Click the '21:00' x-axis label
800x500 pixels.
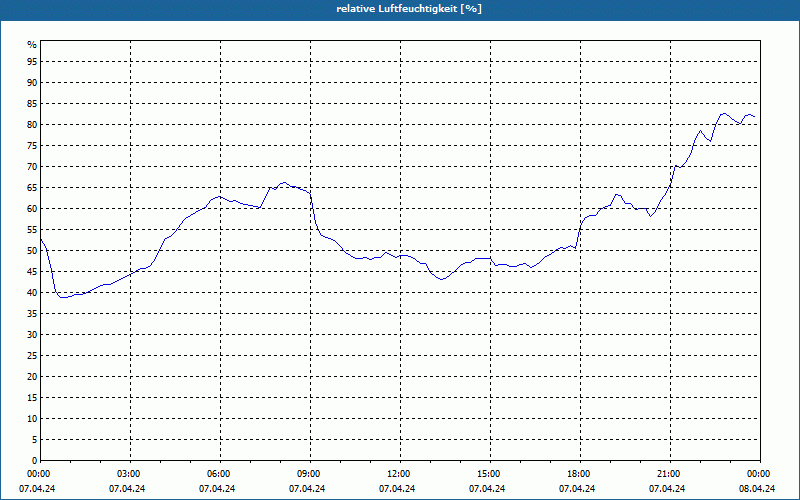pyautogui.click(x=670, y=474)
